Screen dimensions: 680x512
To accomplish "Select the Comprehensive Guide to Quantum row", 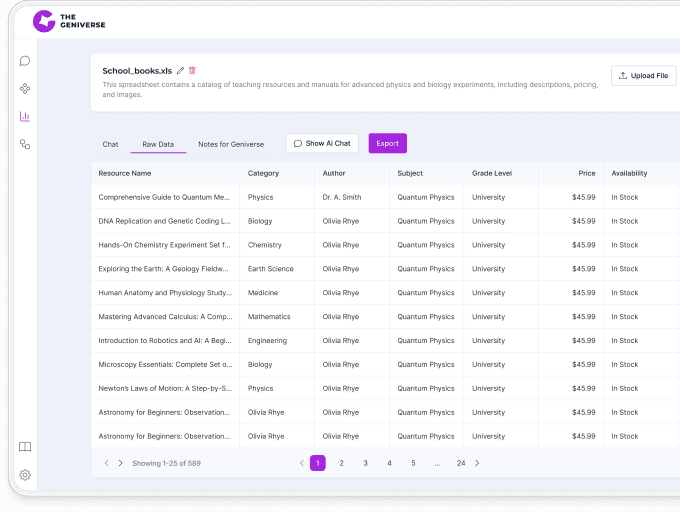I will pyautogui.click(x=164, y=197).
